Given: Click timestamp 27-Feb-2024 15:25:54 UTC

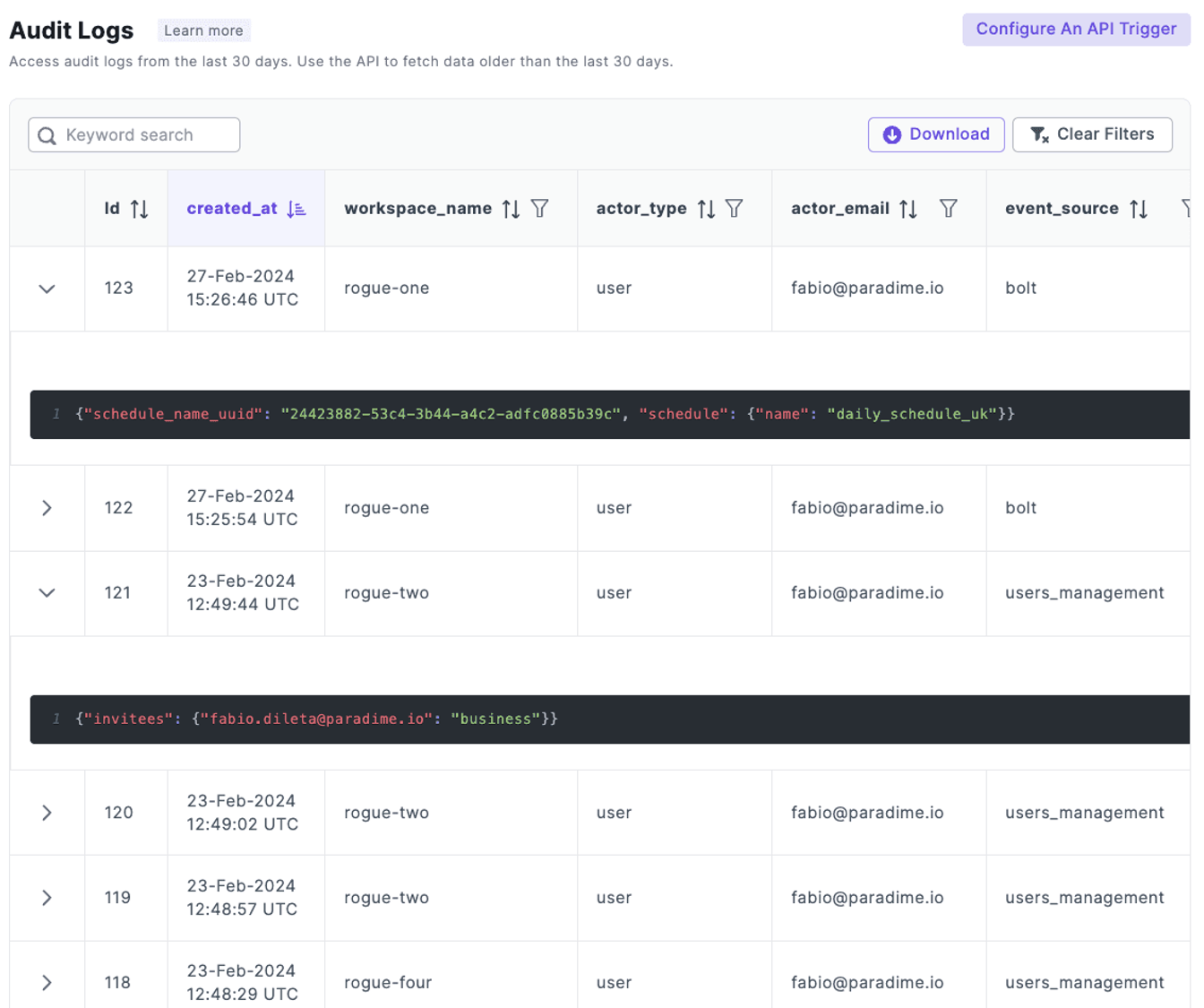Looking at the screenshot, I should pos(242,508).
